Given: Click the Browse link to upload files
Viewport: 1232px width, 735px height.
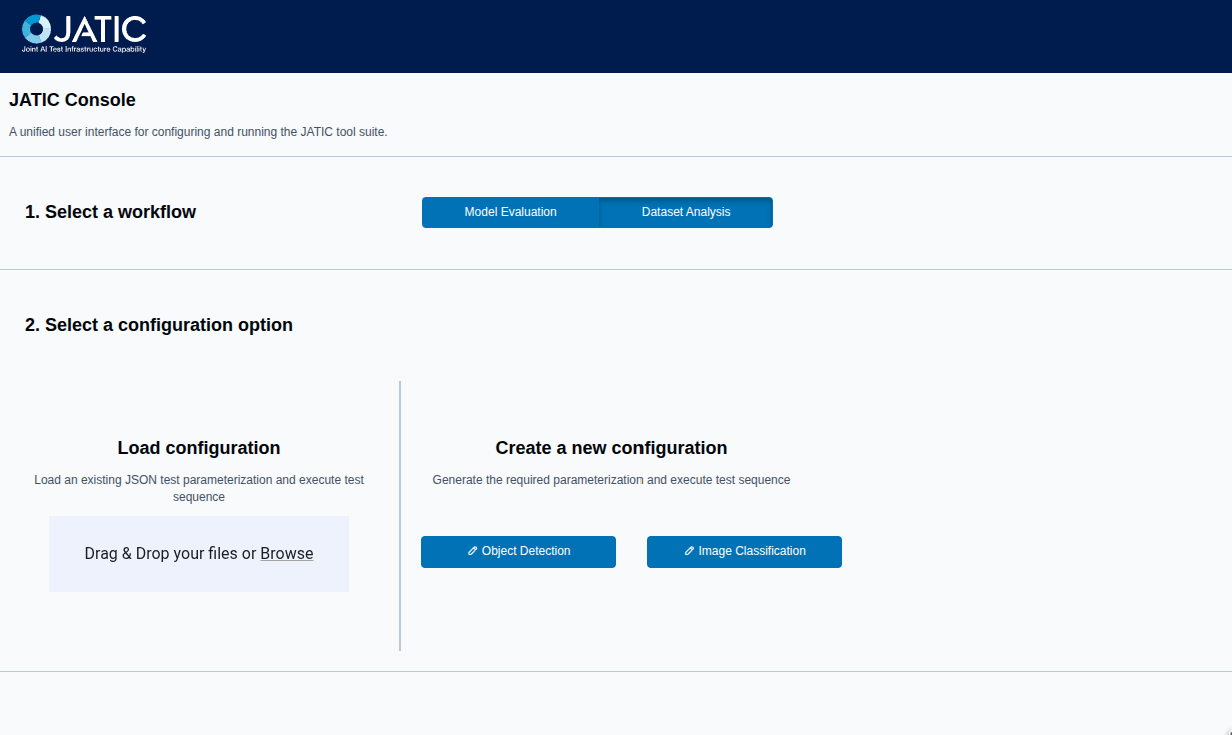Looking at the screenshot, I should 287,553.
